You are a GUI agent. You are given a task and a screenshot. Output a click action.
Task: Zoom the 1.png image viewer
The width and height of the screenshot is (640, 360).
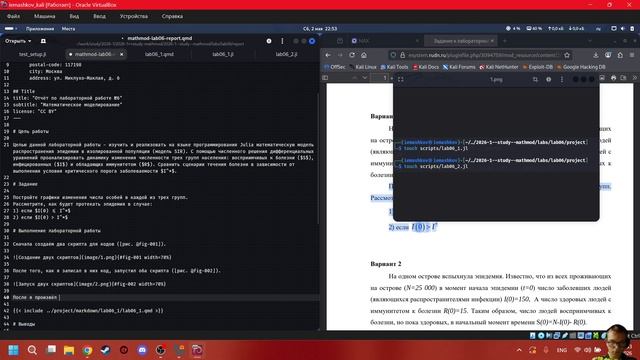coord(535,80)
